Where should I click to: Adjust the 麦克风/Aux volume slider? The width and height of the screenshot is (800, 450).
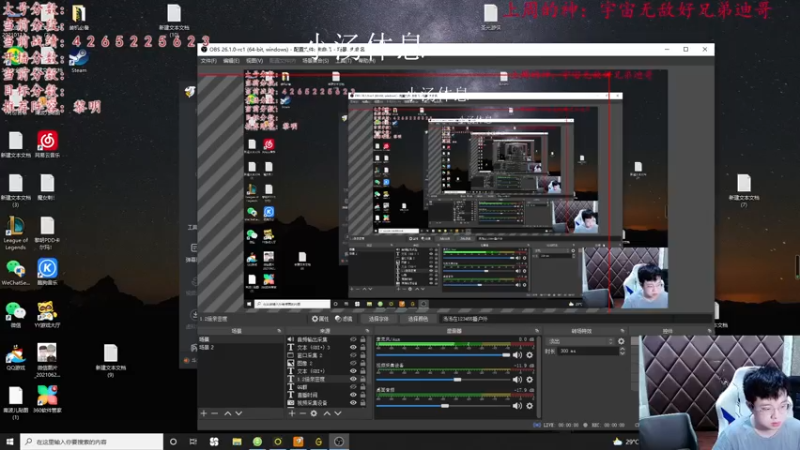pyautogui.click(x=443, y=355)
